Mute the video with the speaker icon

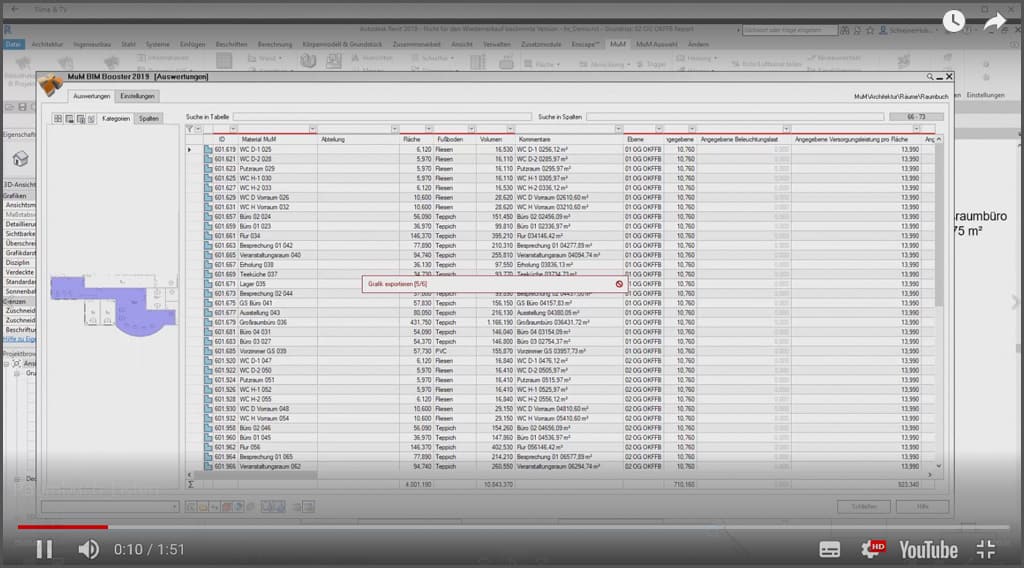coord(89,548)
